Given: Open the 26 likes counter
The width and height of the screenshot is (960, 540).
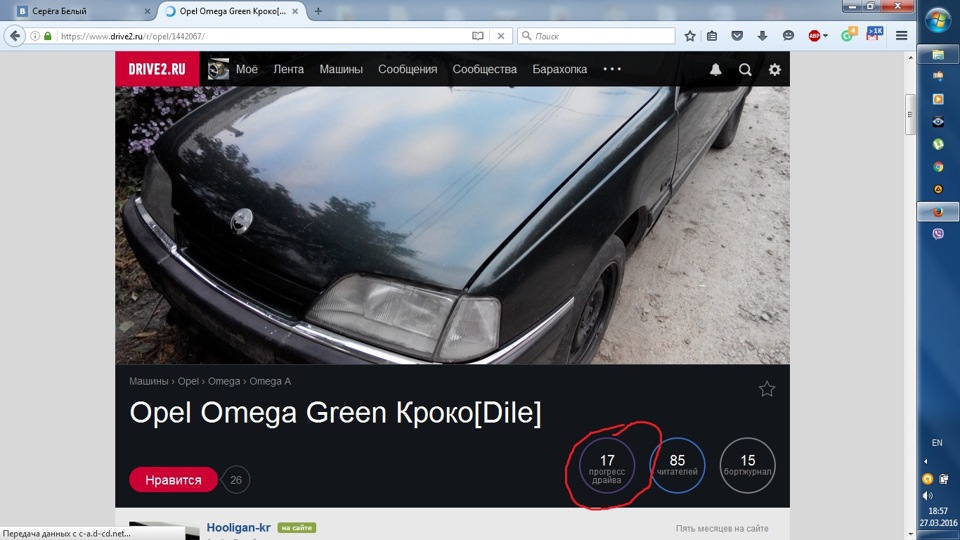Looking at the screenshot, I should tap(236, 480).
